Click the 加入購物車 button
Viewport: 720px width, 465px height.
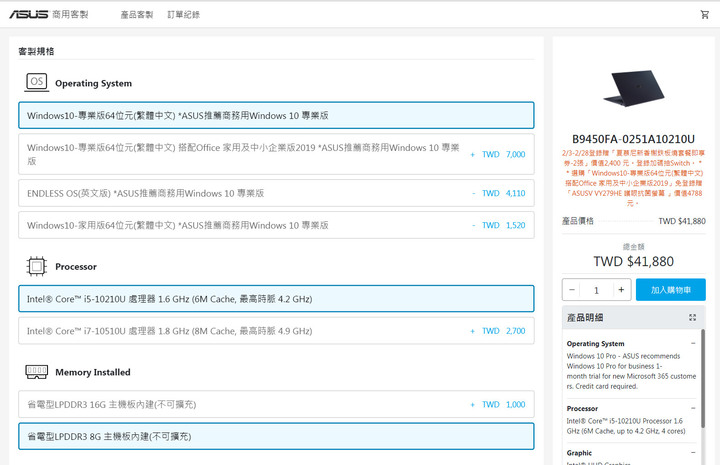click(x=671, y=290)
